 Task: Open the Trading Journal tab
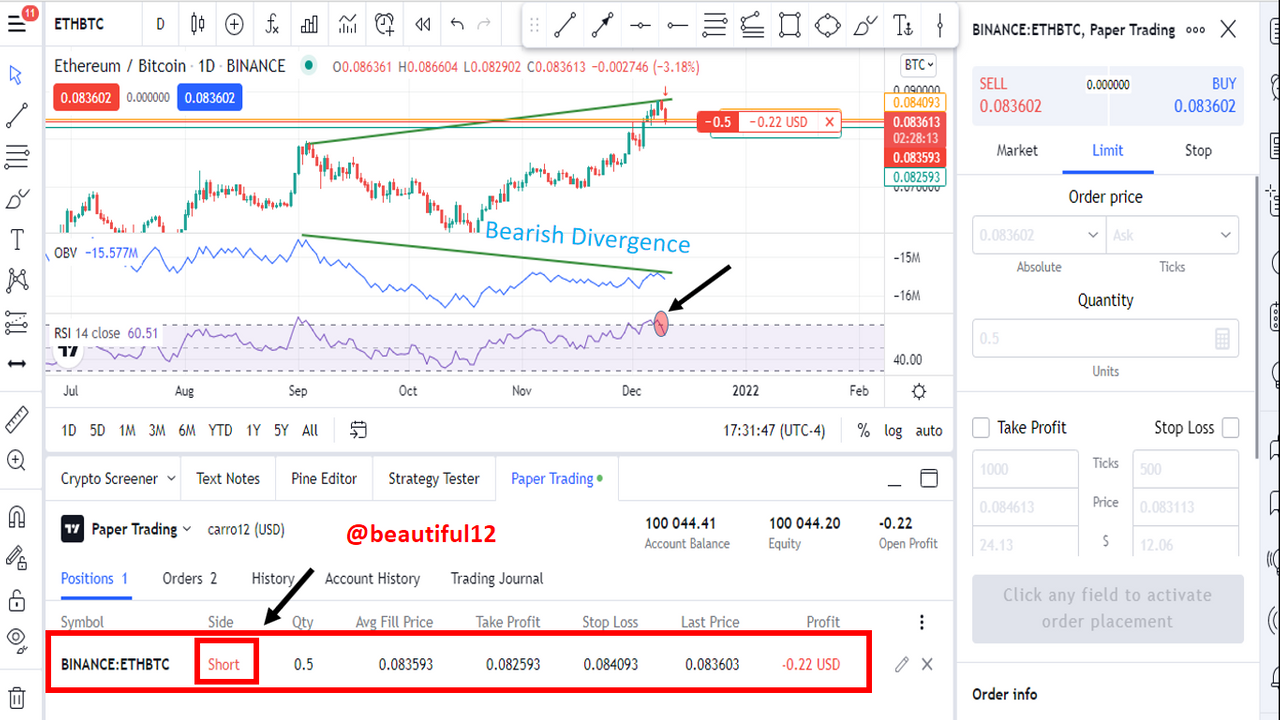[497, 578]
